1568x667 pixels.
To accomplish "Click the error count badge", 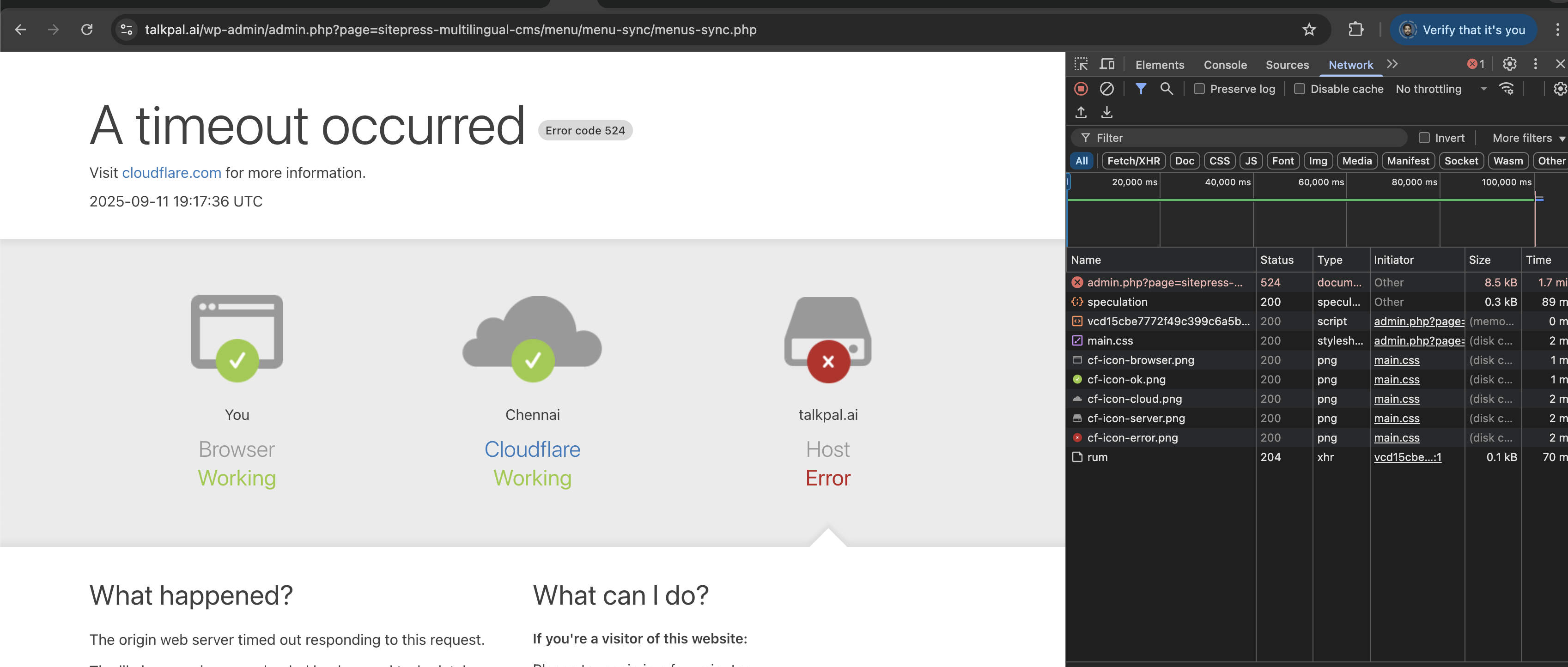I will (x=1476, y=64).
